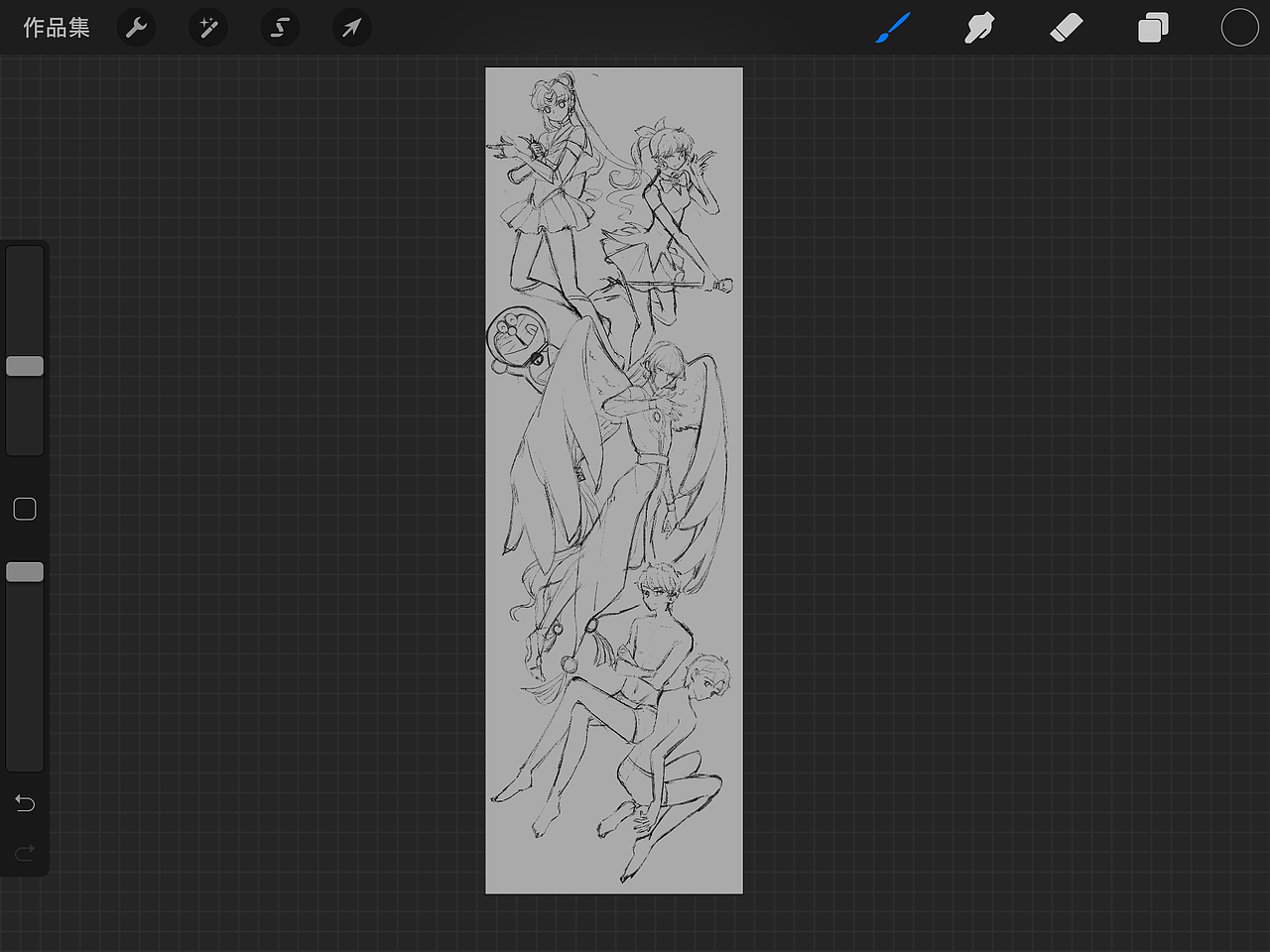This screenshot has height=952, width=1270.
Task: Select the Eraser tool
Action: (x=1066, y=28)
